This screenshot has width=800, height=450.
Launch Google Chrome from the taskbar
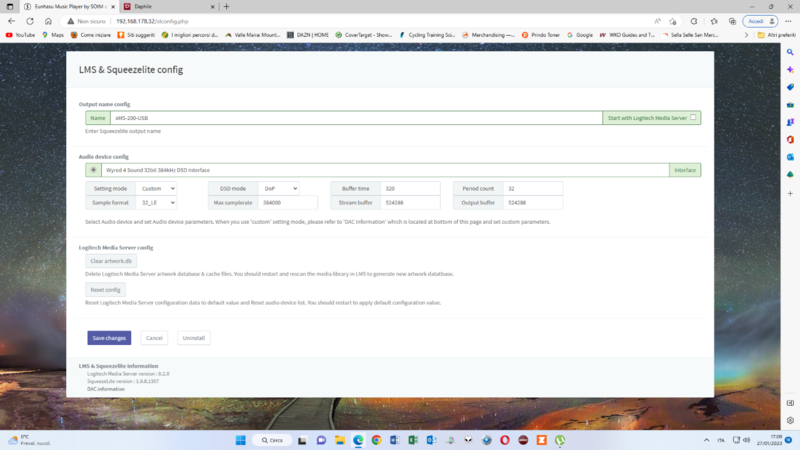pos(376,440)
